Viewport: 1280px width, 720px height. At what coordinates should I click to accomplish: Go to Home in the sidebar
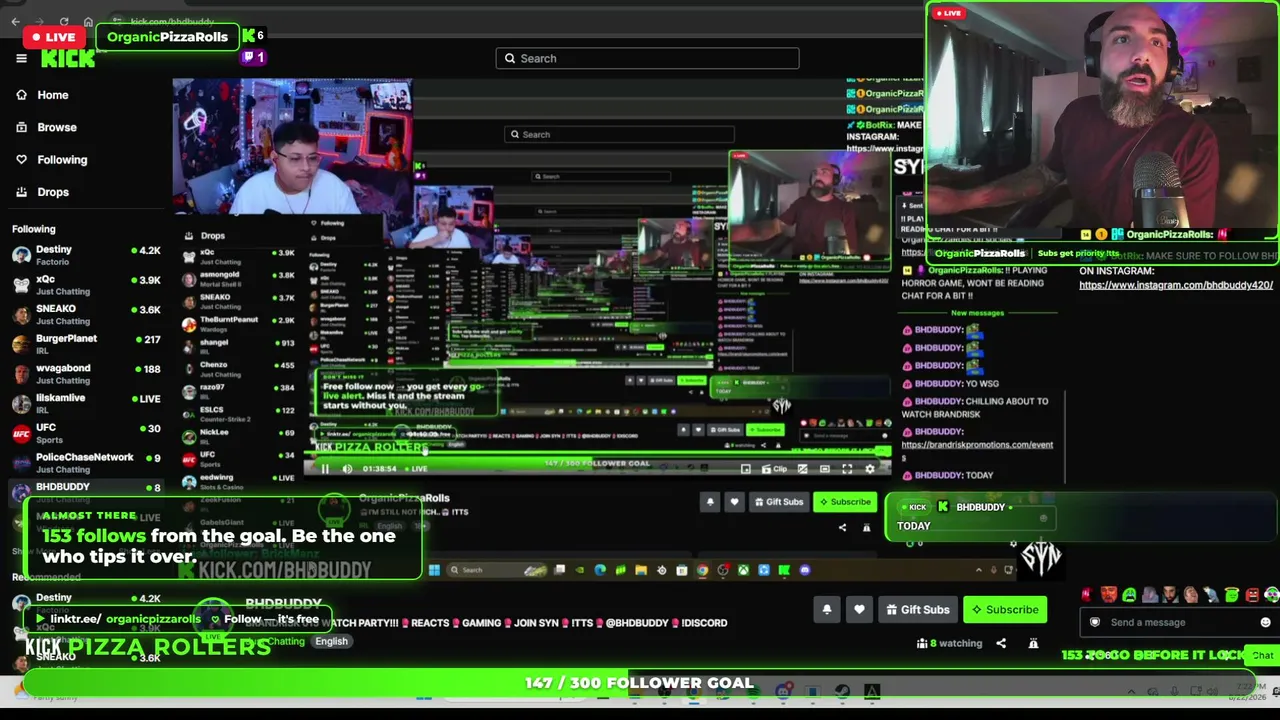coord(42,95)
